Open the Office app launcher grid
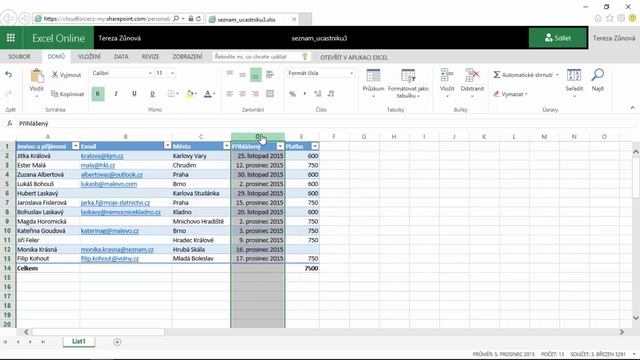The width and height of the screenshot is (640, 360). 11,38
